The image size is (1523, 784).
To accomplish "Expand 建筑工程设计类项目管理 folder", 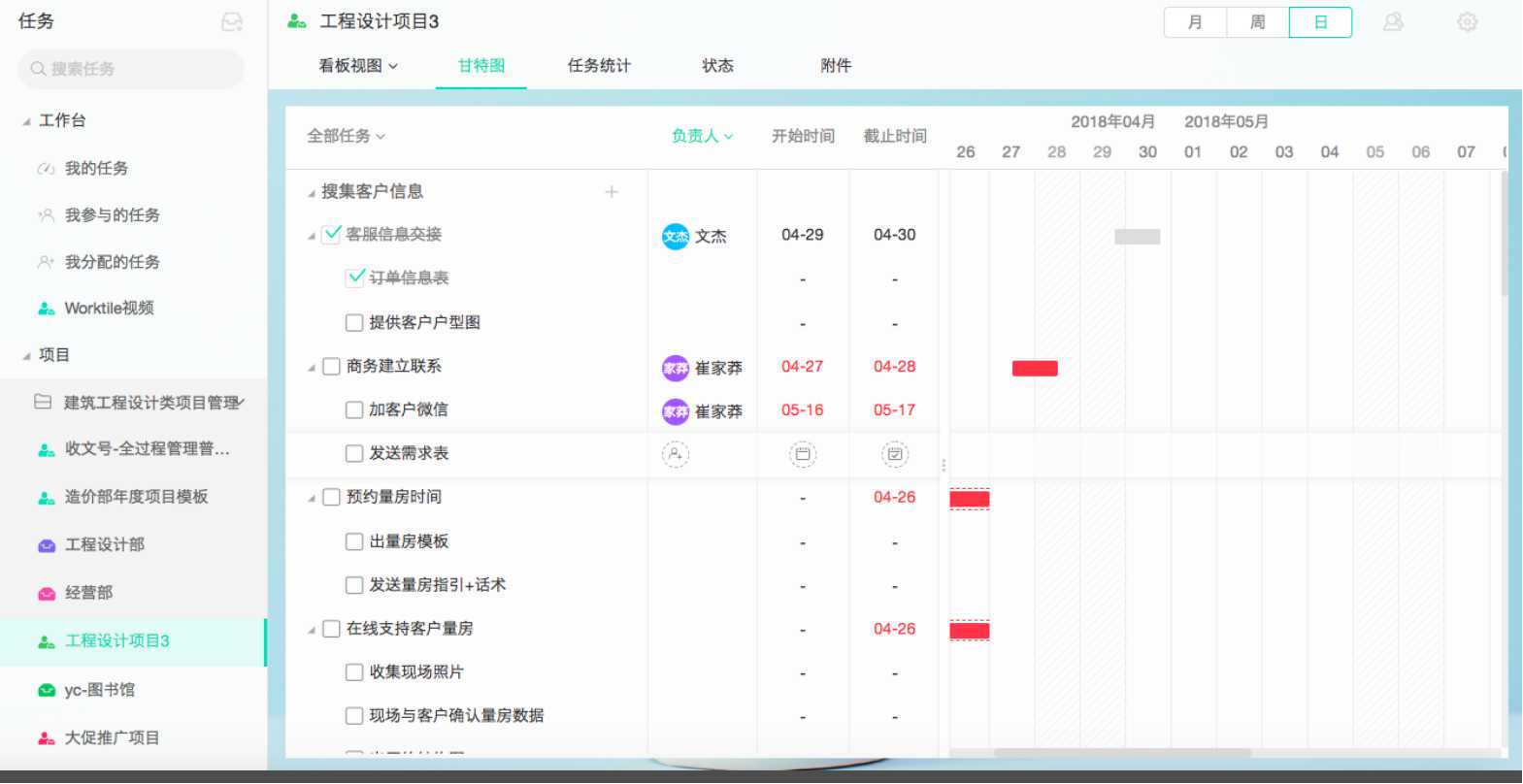I will pyautogui.click(x=242, y=402).
